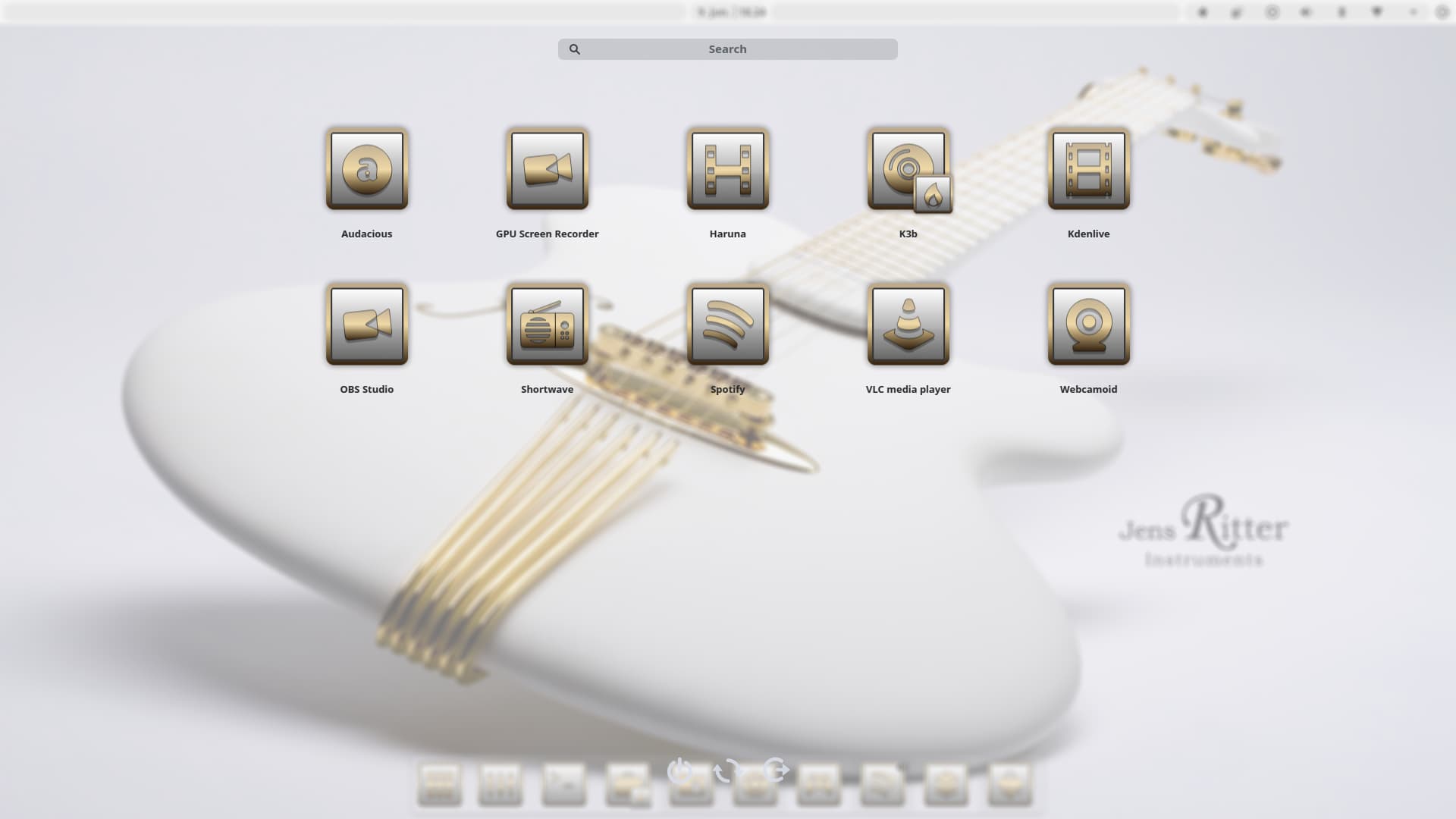
Task: Launch the Shortwave radio app
Action: (548, 325)
